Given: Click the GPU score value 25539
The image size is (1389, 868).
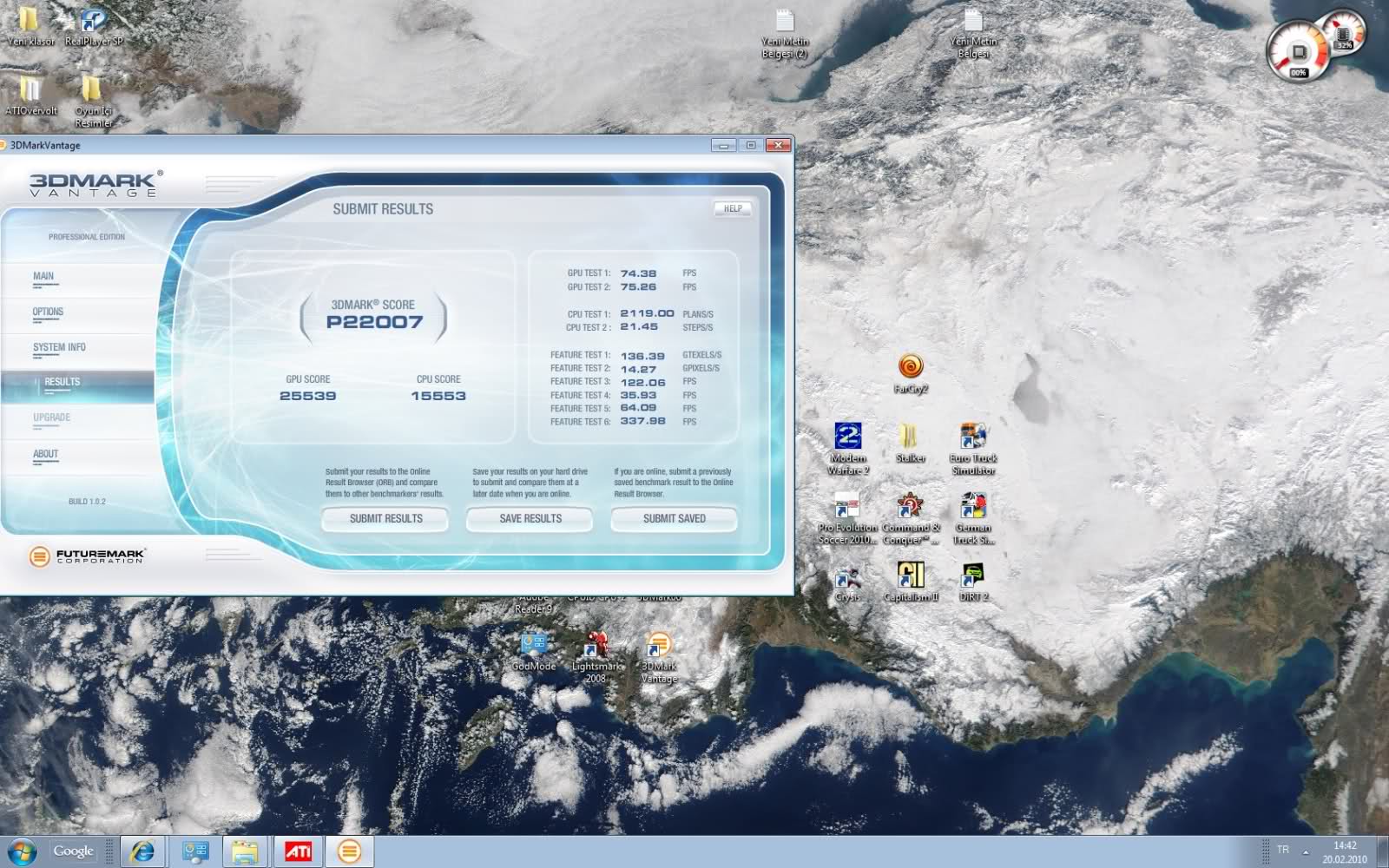Looking at the screenshot, I should 307,396.
